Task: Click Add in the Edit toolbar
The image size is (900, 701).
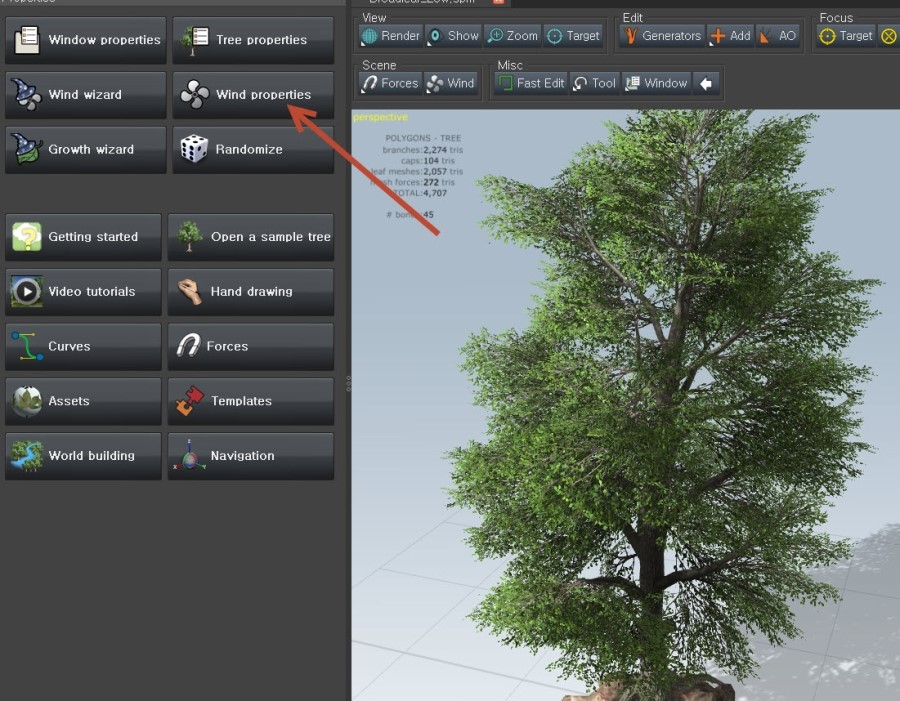Action: (x=731, y=36)
